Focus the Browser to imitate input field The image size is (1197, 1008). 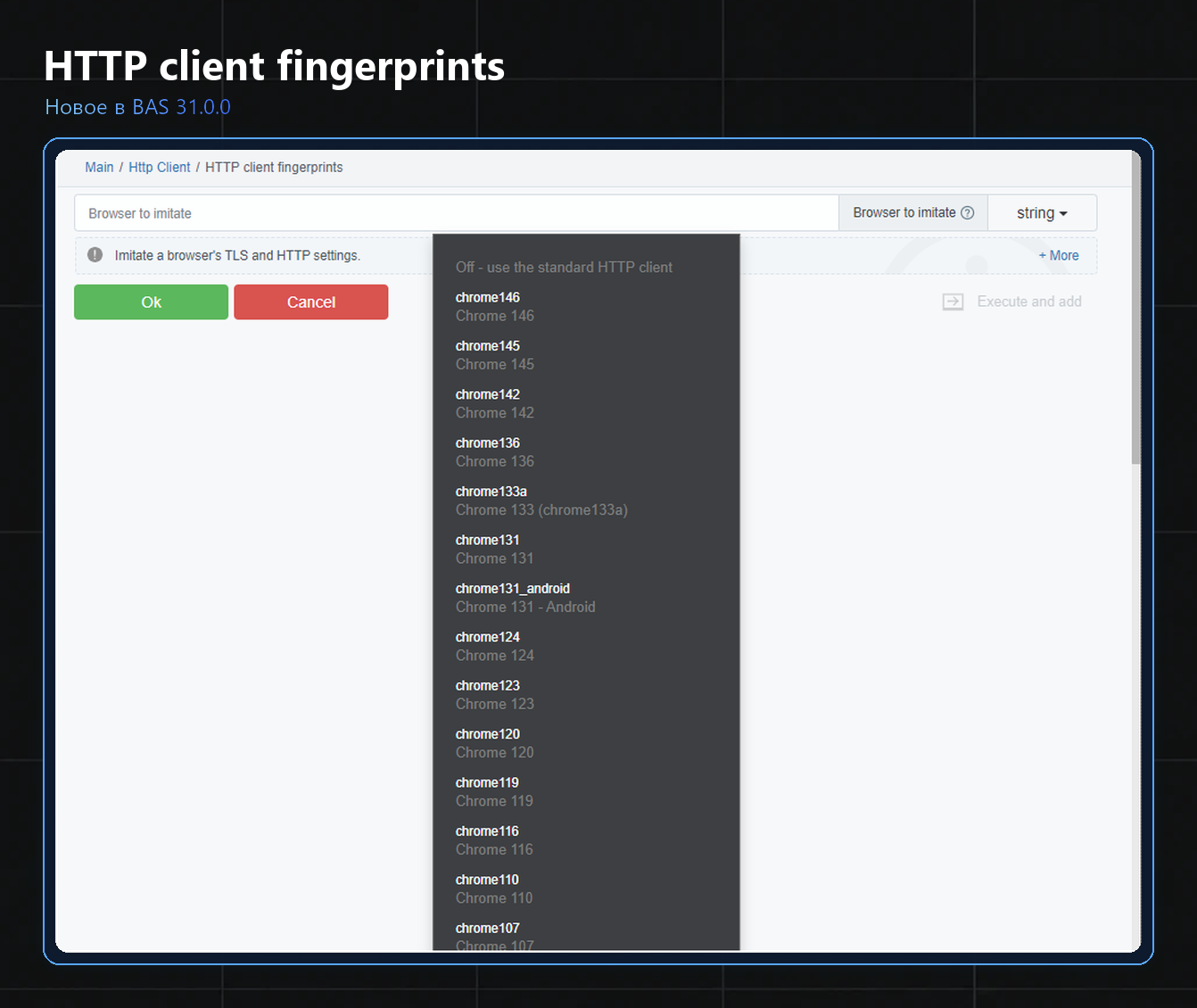click(457, 213)
